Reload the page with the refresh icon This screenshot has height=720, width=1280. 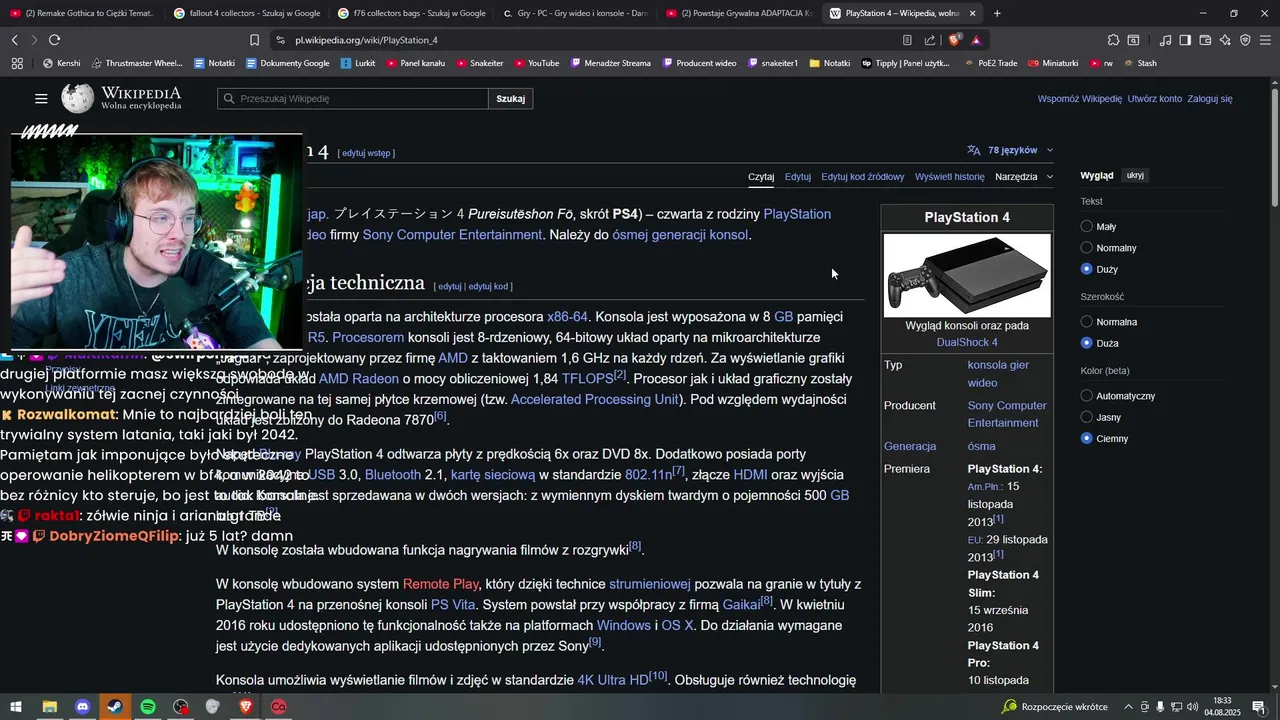54,40
